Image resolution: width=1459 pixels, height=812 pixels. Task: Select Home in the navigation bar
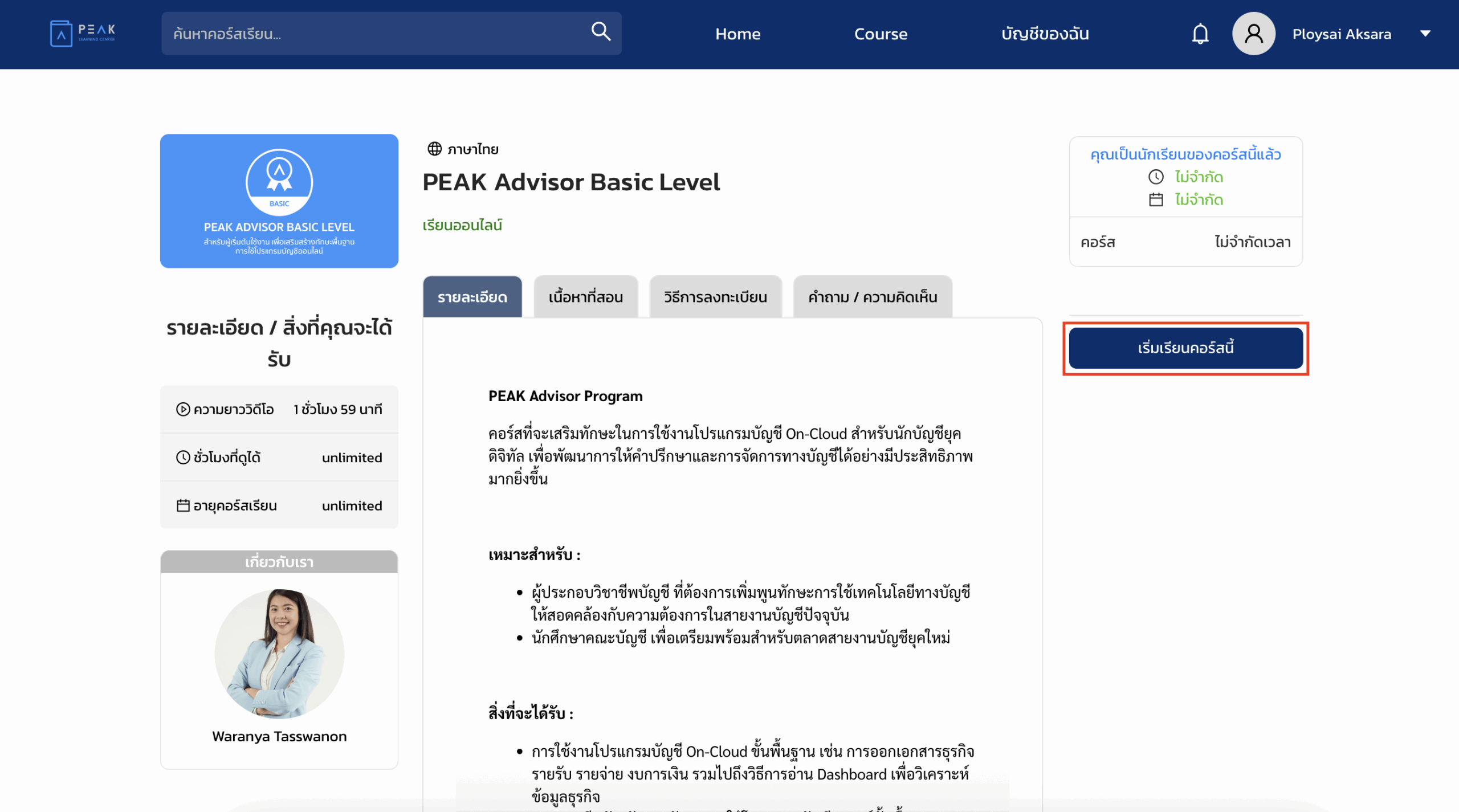[737, 34]
